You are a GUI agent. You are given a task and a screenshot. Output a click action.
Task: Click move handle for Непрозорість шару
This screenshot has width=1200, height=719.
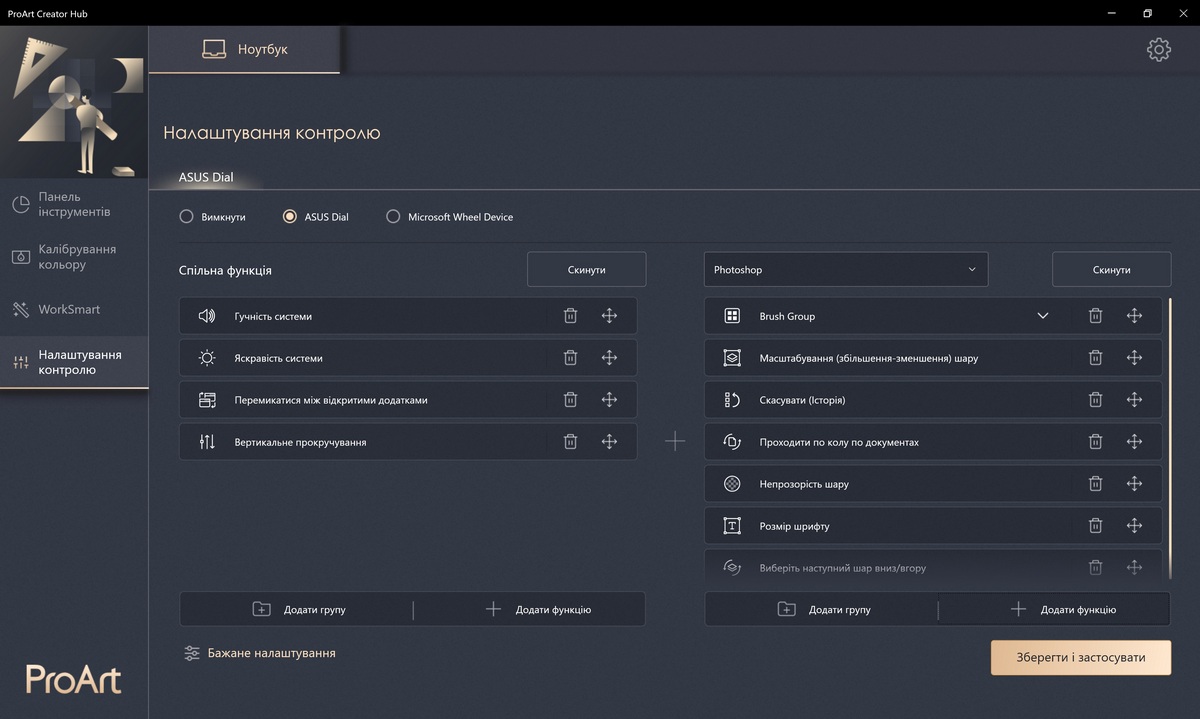pos(1134,484)
